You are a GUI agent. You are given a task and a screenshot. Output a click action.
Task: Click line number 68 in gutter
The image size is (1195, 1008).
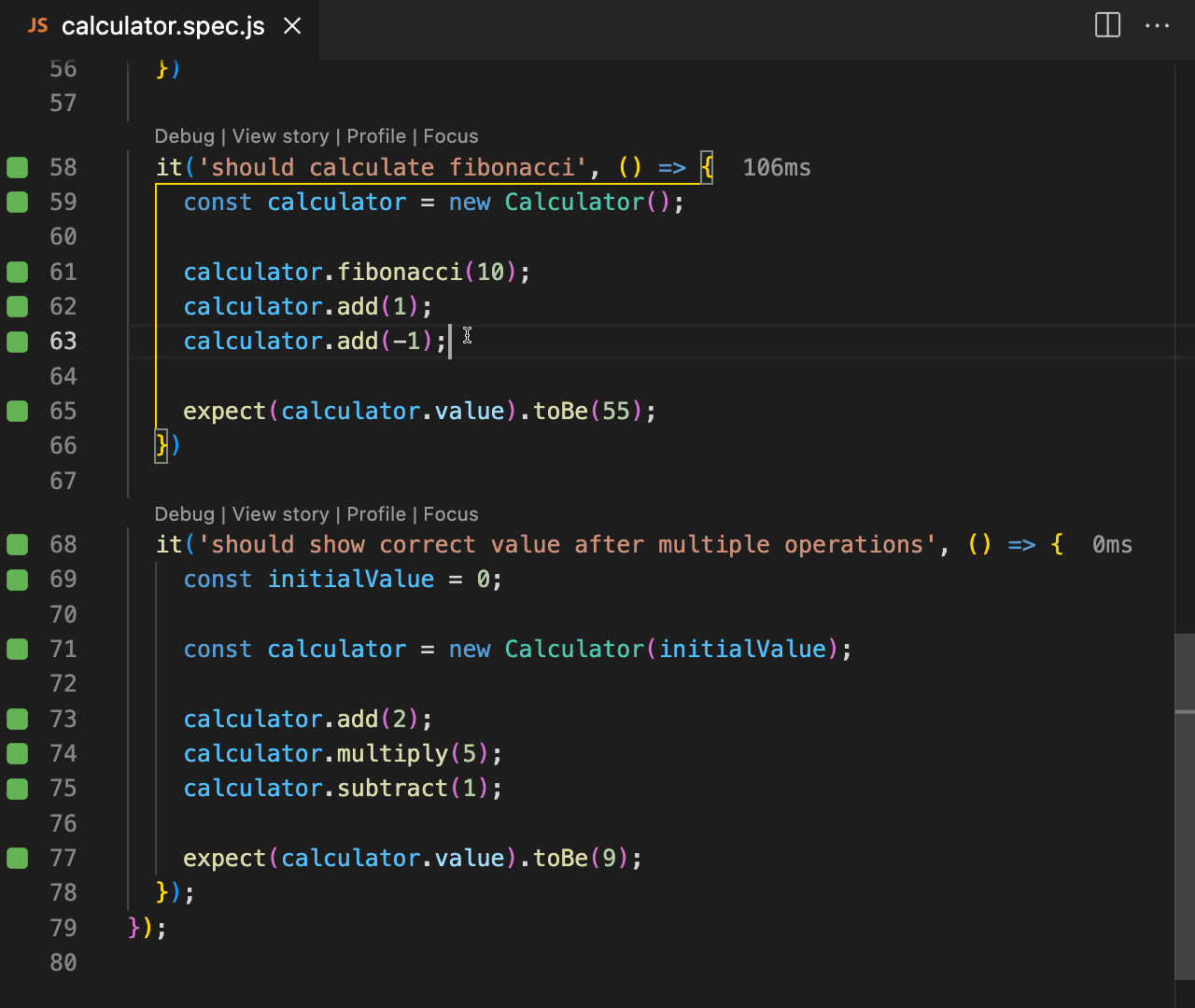[63, 544]
